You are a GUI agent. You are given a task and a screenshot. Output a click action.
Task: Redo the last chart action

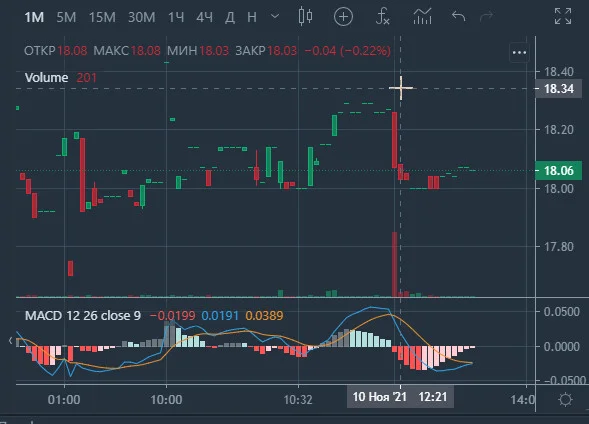486,17
